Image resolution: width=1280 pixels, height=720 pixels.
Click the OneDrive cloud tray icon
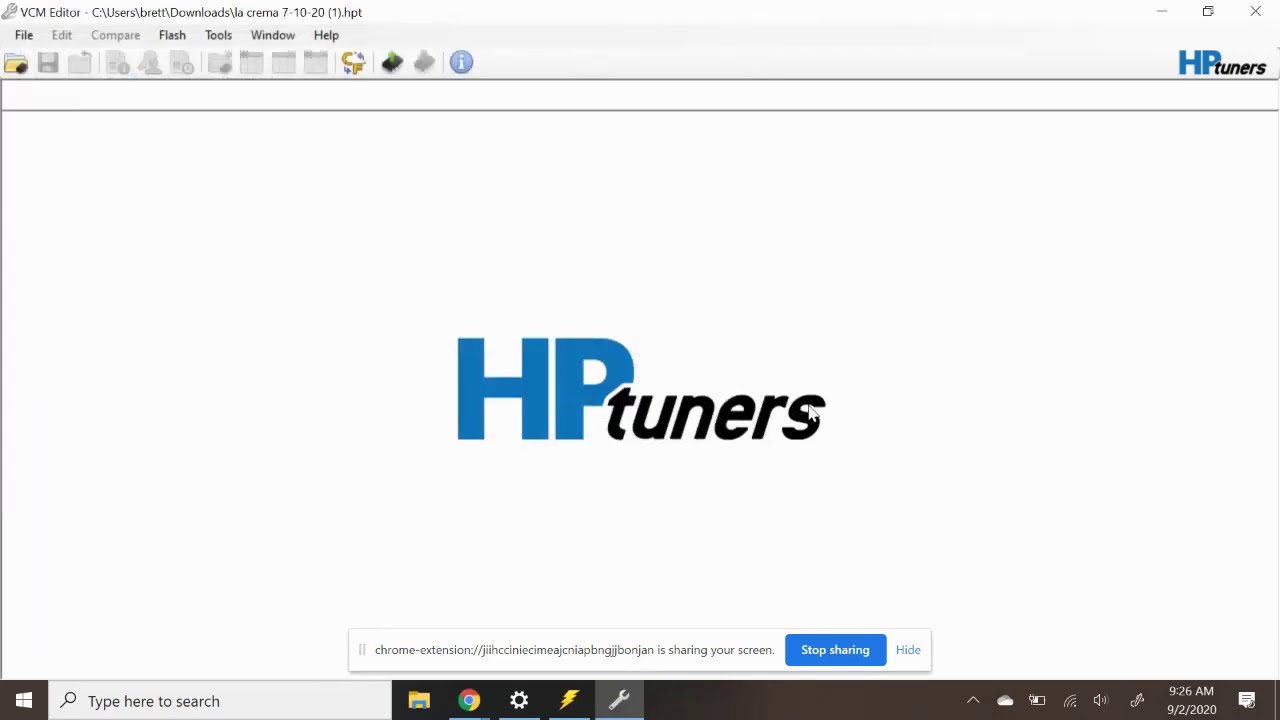coord(1005,701)
